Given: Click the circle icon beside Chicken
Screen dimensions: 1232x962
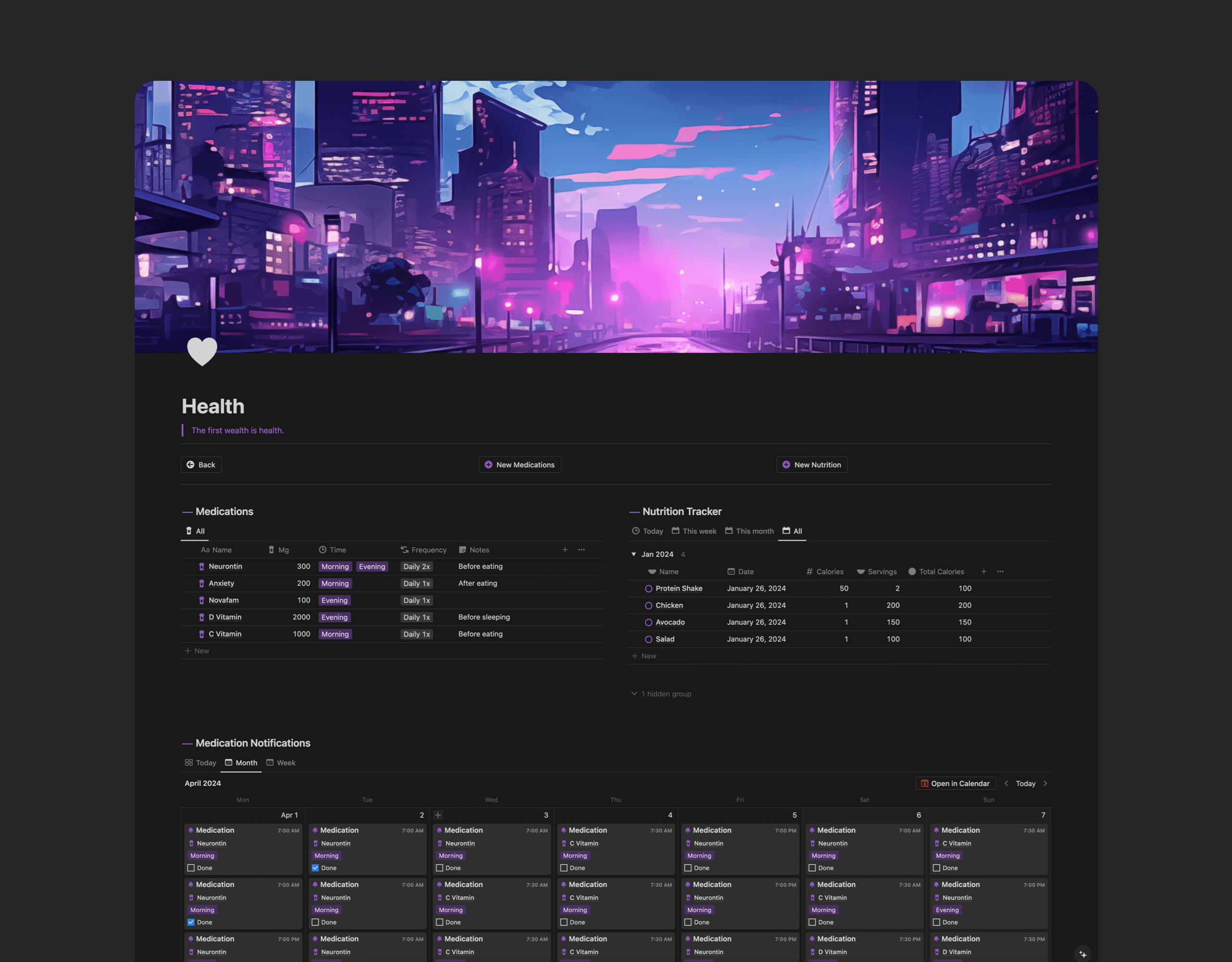Looking at the screenshot, I should click(x=649, y=606).
